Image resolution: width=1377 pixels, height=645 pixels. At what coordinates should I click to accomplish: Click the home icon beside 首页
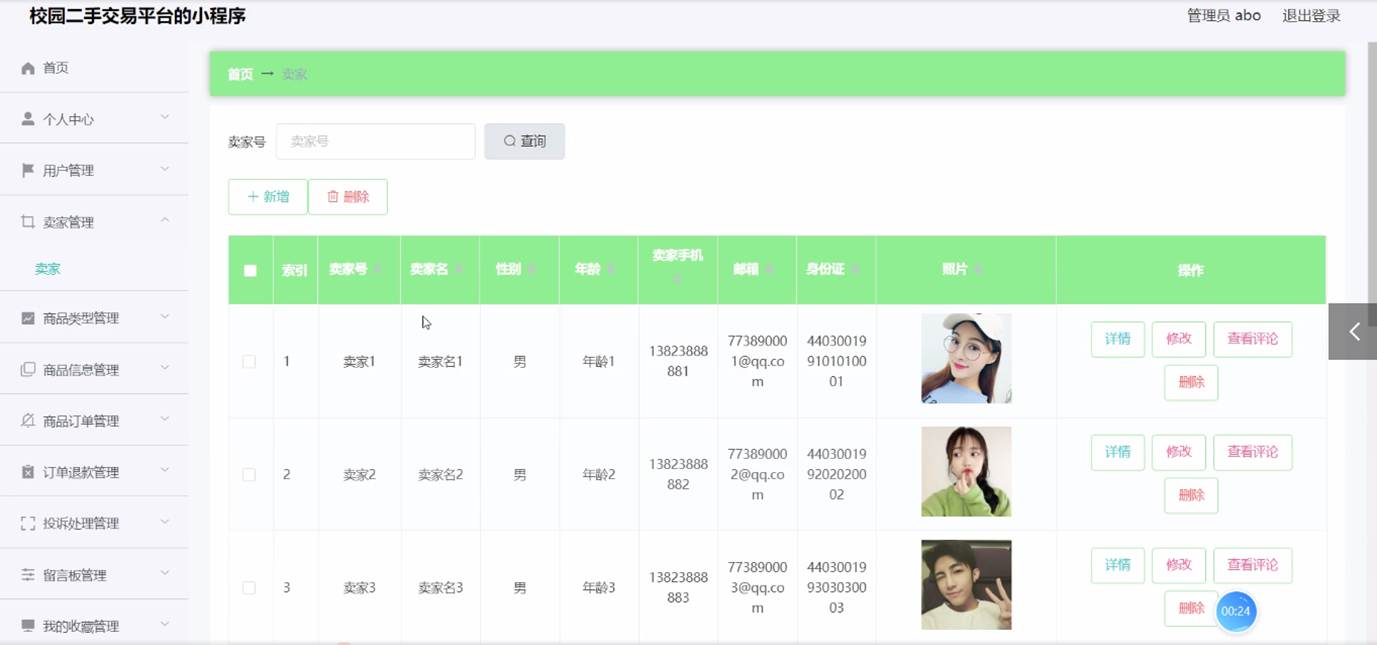(28, 68)
